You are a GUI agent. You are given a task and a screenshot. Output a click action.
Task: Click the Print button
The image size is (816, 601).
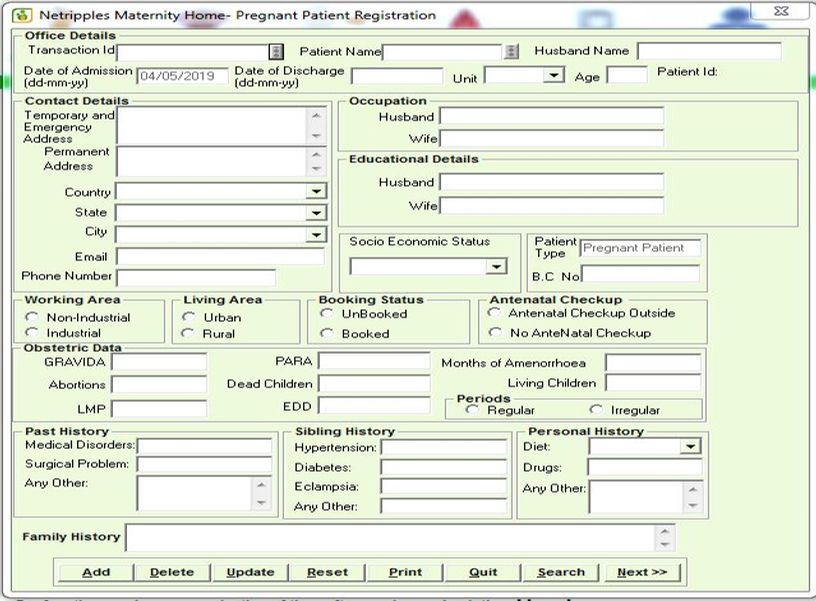pos(405,572)
